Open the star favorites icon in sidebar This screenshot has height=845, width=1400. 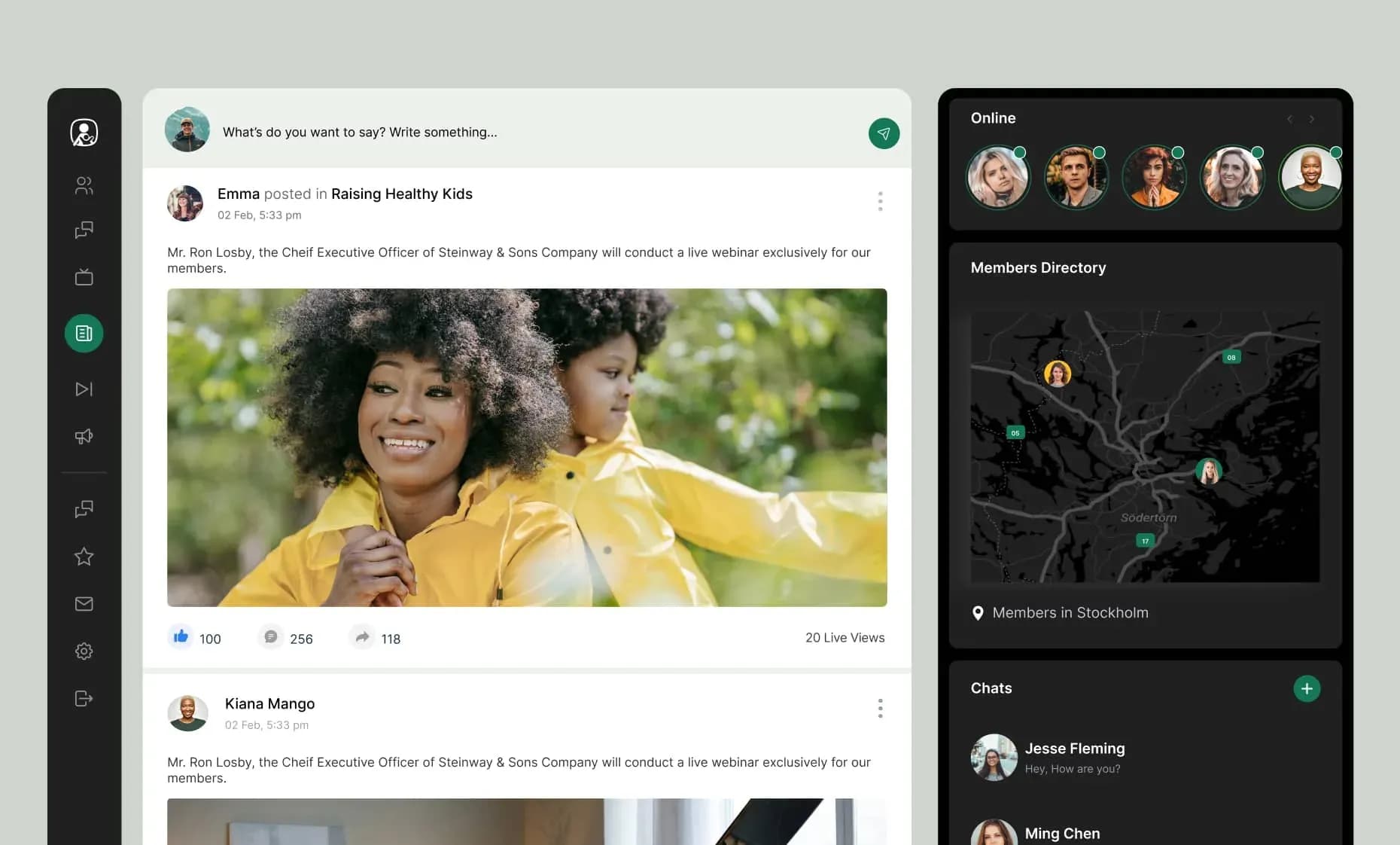(x=84, y=557)
